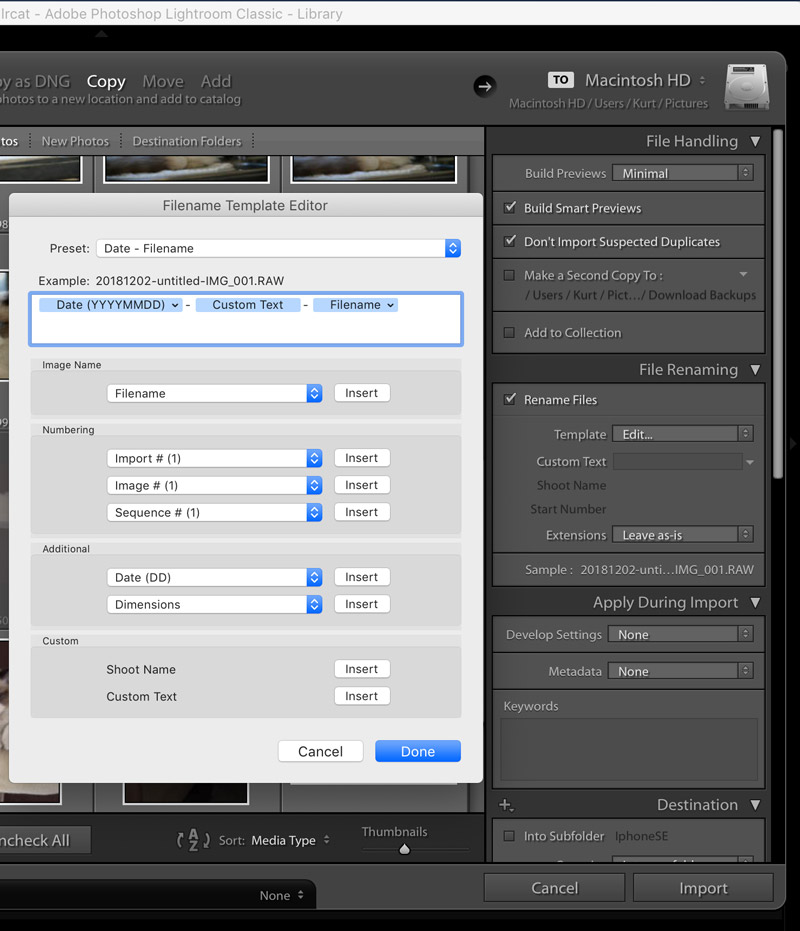Image resolution: width=800 pixels, height=931 pixels.
Task: Collapse the Apply During Import panel
Action: tap(755, 603)
